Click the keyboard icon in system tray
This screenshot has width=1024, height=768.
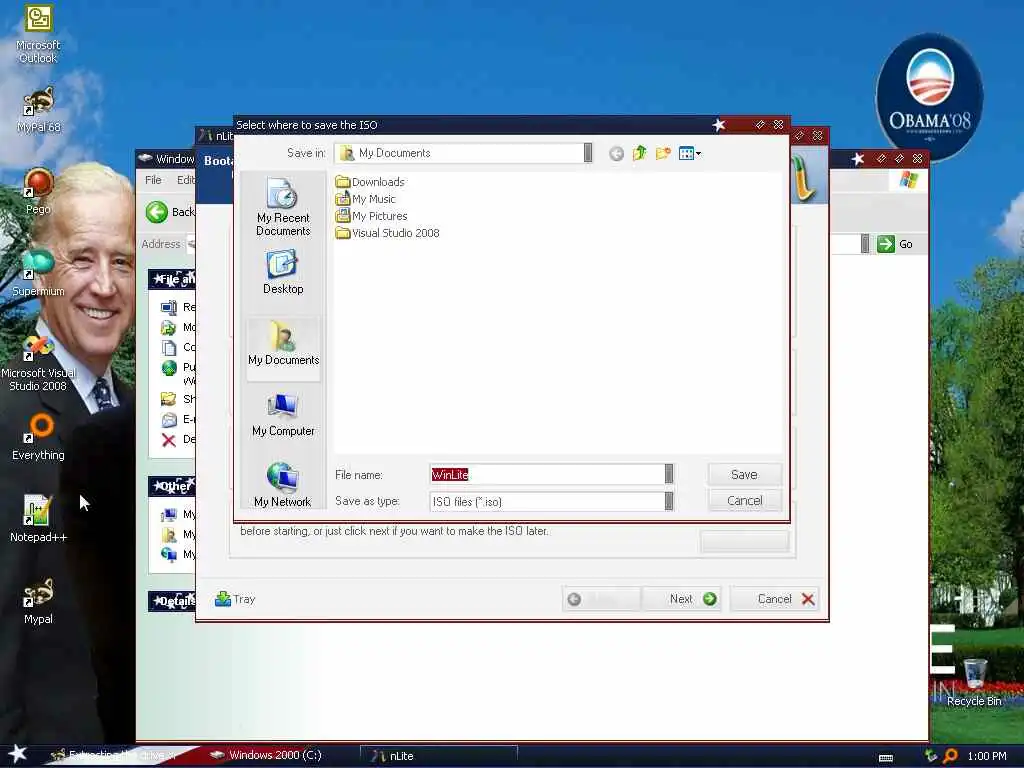(886, 758)
